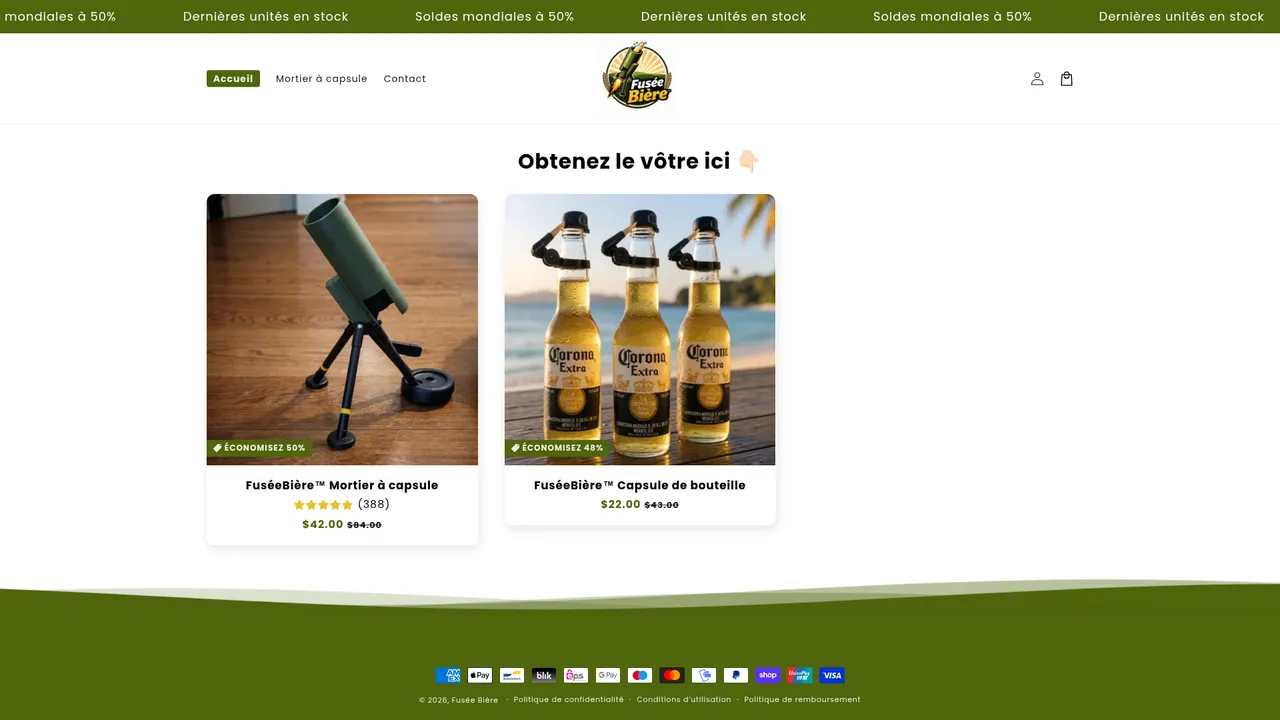Open the FuséeBière™ Capsule de bouteille product title

click(x=640, y=485)
